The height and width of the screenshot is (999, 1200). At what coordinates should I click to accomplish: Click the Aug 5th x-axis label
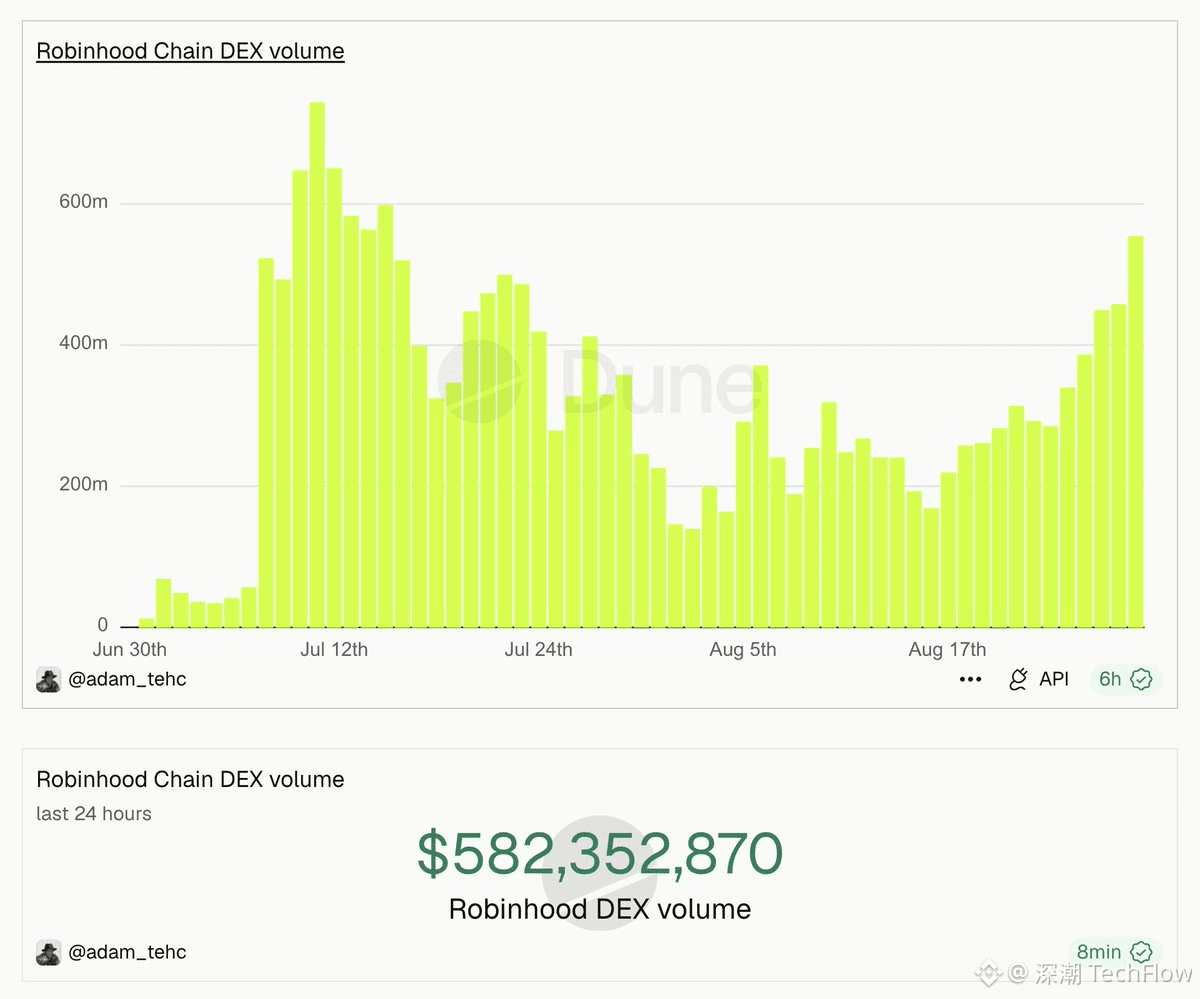pos(743,650)
